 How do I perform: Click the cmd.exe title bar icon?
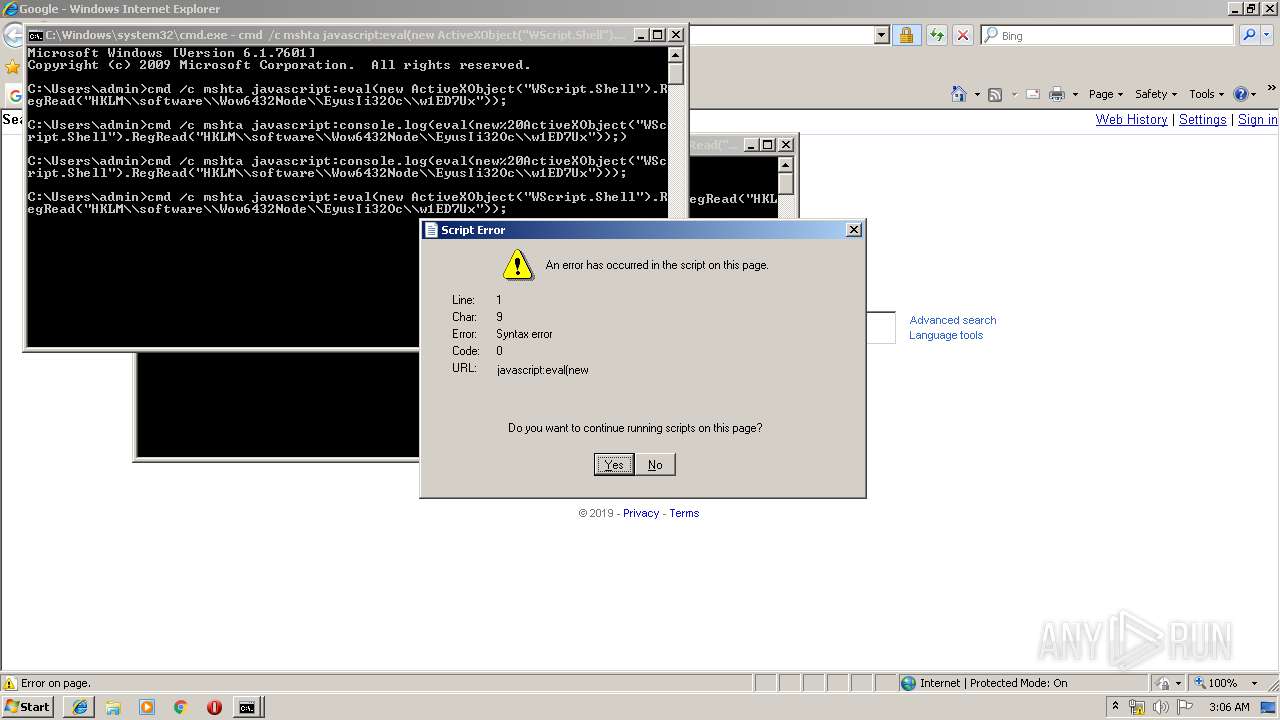35,35
